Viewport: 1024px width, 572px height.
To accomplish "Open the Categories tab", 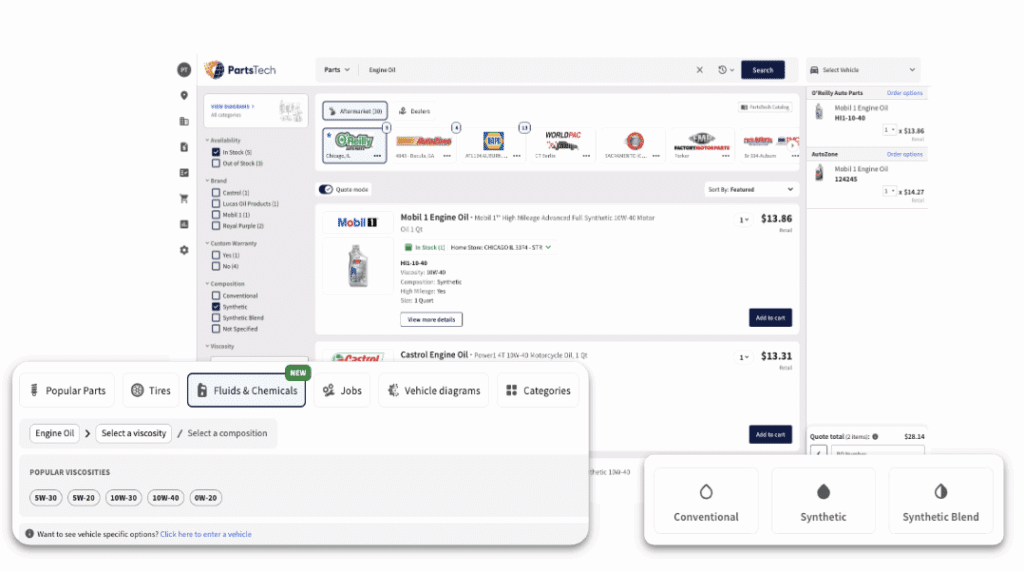I will pos(538,390).
